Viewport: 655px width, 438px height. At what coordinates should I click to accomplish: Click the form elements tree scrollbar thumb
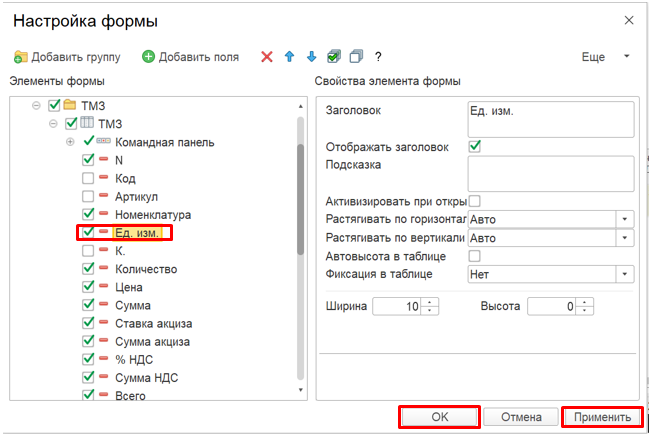[x=300, y=199]
